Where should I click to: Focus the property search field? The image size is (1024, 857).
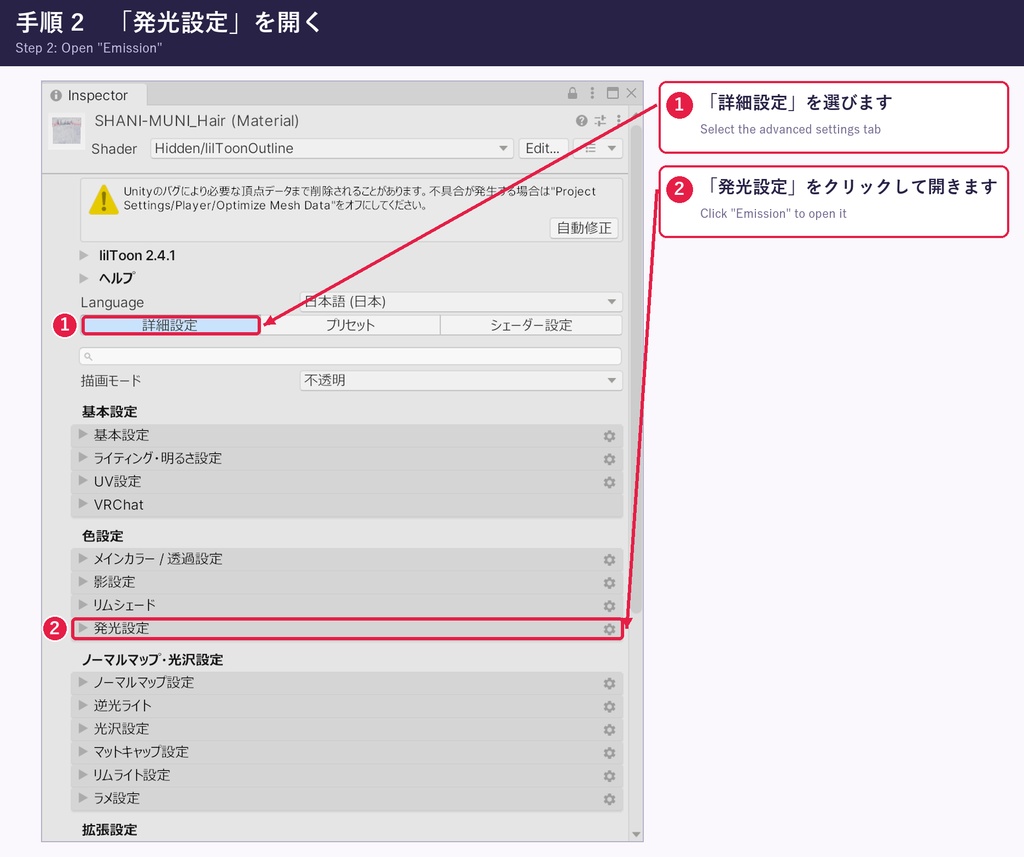point(350,356)
